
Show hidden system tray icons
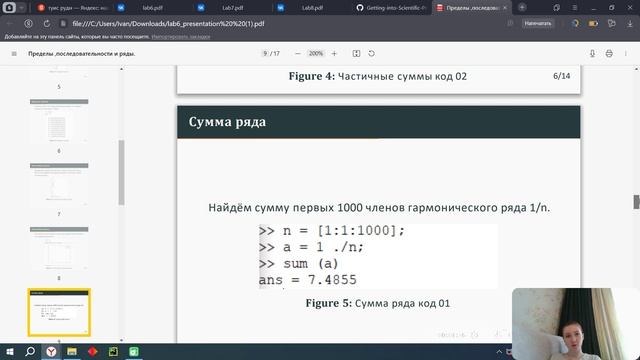click(x=499, y=351)
